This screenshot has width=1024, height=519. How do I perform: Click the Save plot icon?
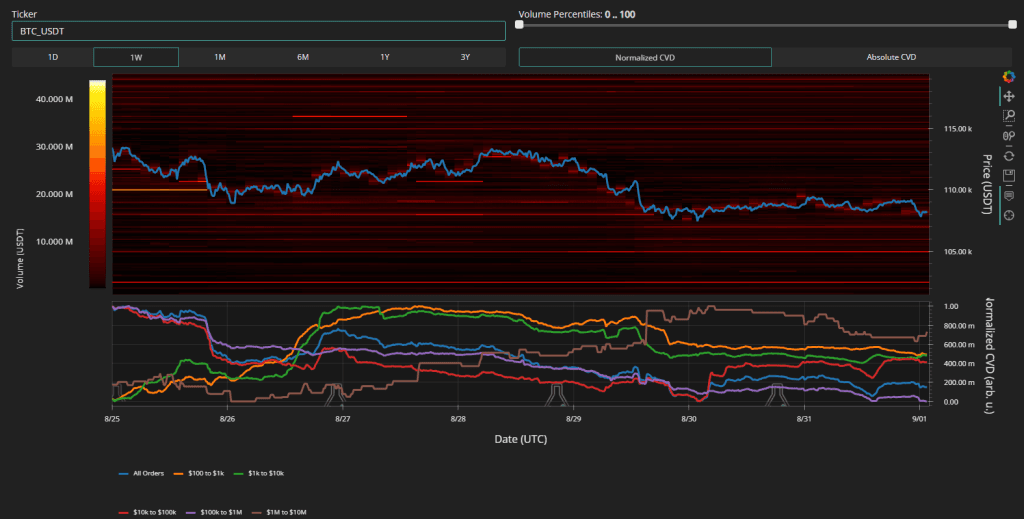1008,176
